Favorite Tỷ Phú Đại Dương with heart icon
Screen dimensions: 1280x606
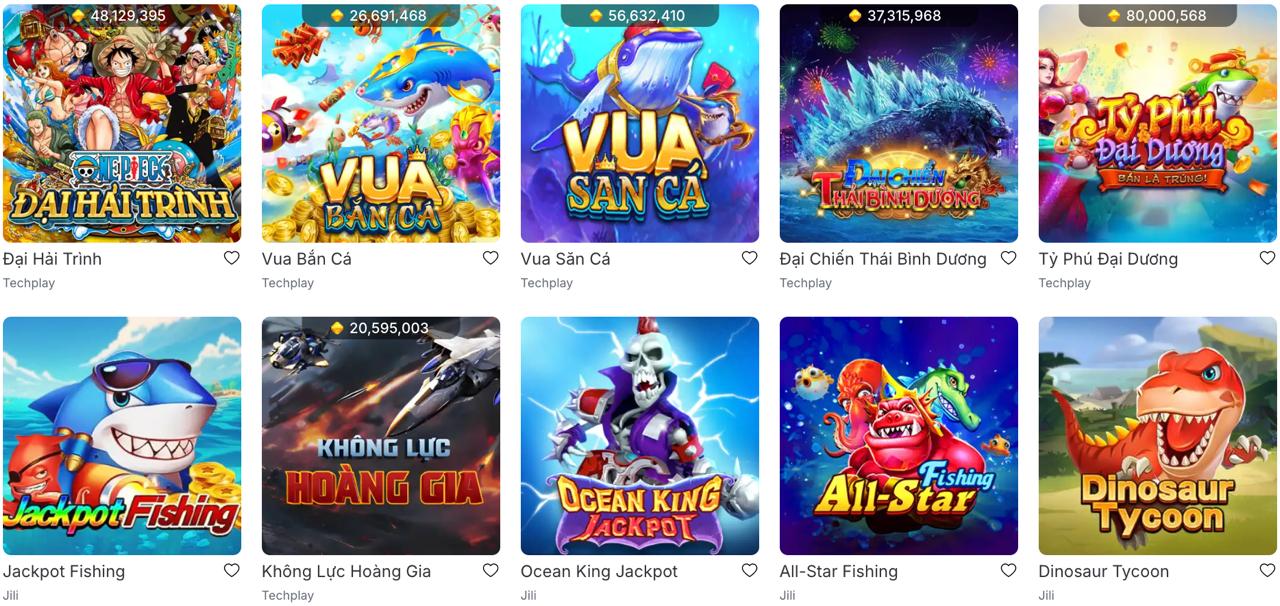pos(1267,258)
